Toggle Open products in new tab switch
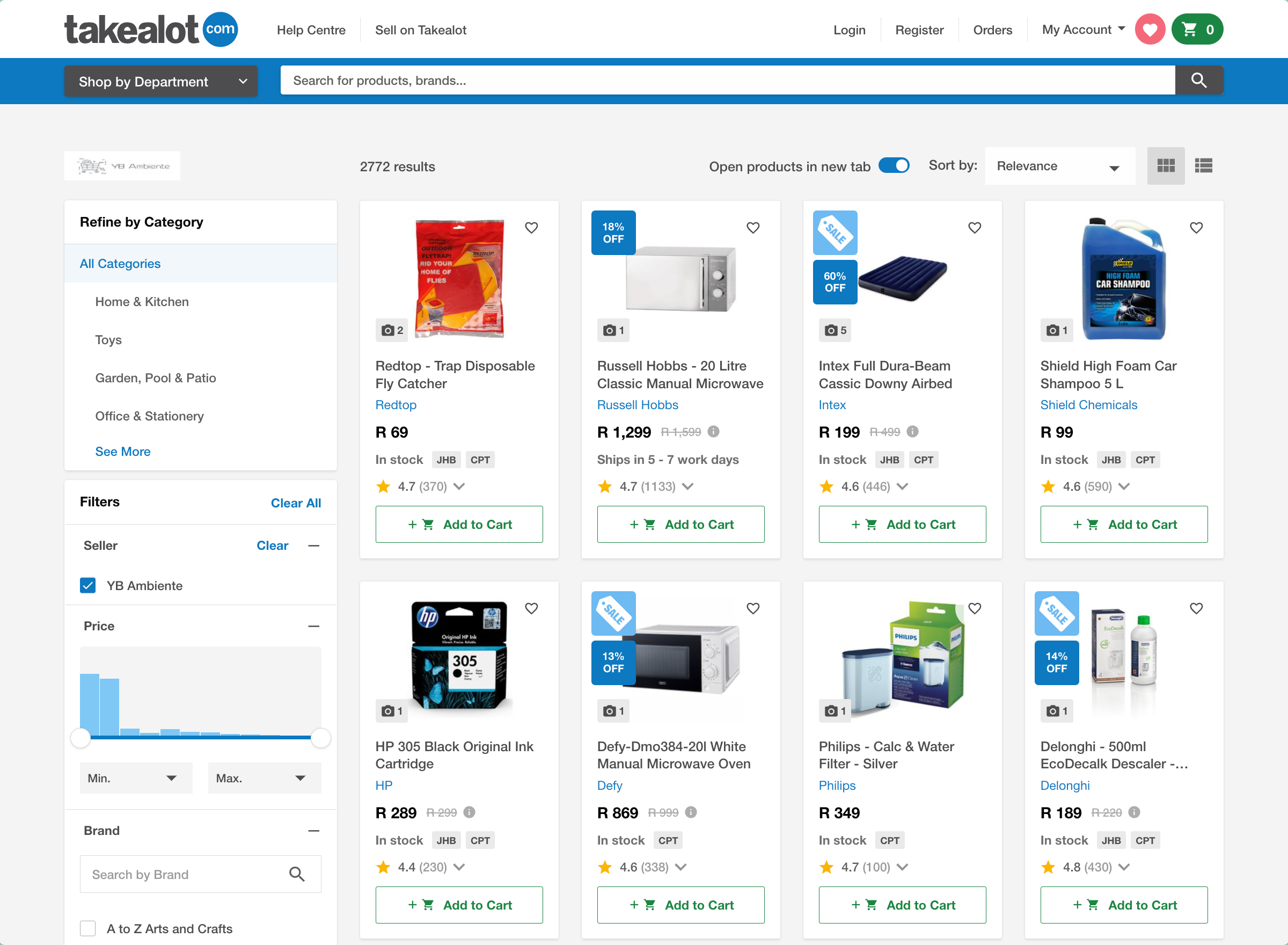The image size is (1288, 945). point(894,165)
